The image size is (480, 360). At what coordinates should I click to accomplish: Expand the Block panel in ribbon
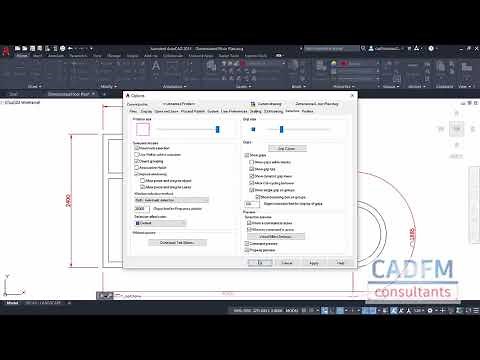pos(298,86)
